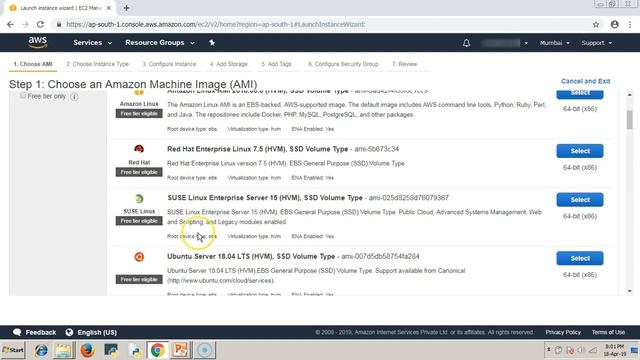Go to Choose Instance Type step

(x=97, y=64)
